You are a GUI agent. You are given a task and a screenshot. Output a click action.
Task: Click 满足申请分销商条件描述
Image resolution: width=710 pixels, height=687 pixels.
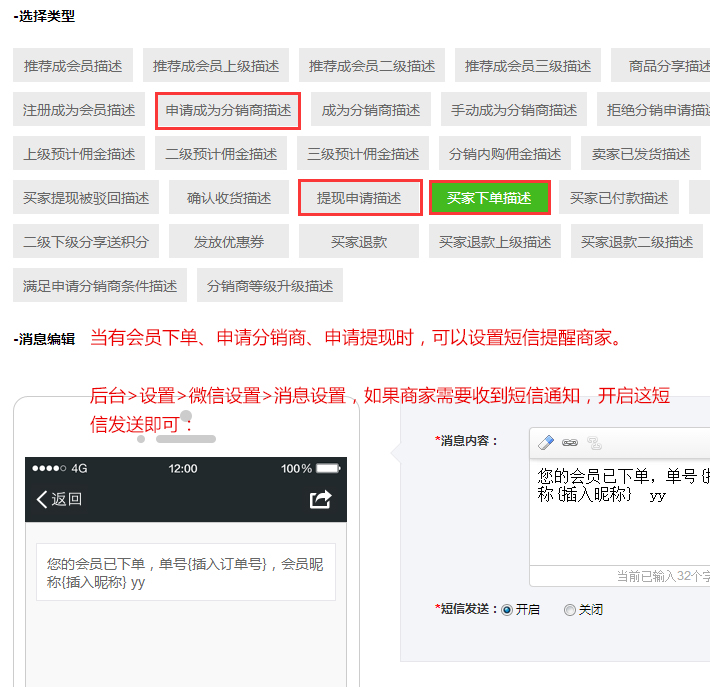(100, 286)
